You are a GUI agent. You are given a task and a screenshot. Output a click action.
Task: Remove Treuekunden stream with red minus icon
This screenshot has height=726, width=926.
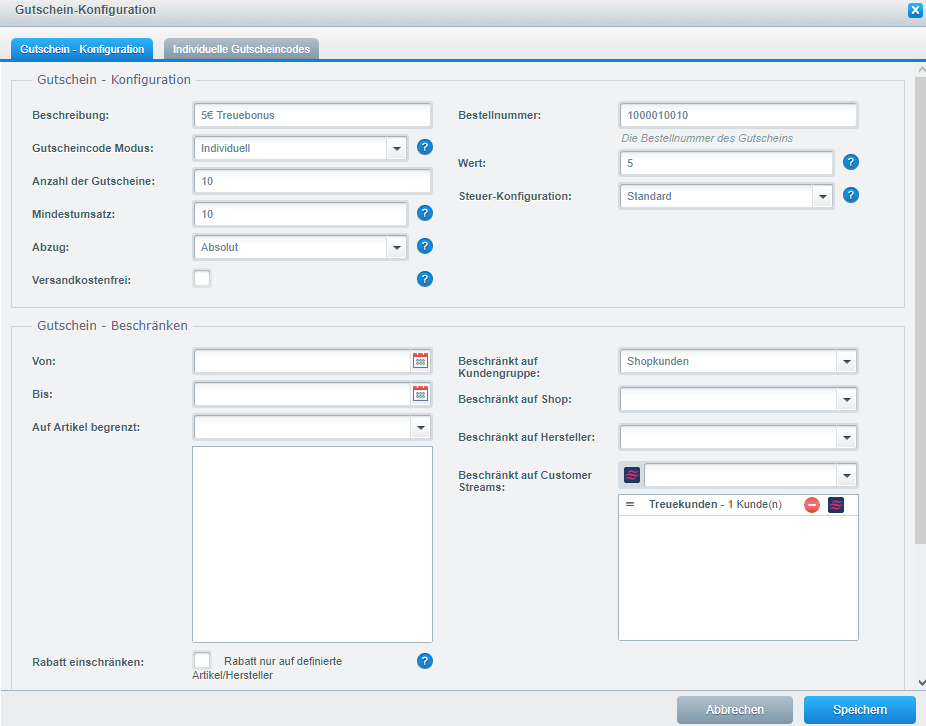pos(812,505)
